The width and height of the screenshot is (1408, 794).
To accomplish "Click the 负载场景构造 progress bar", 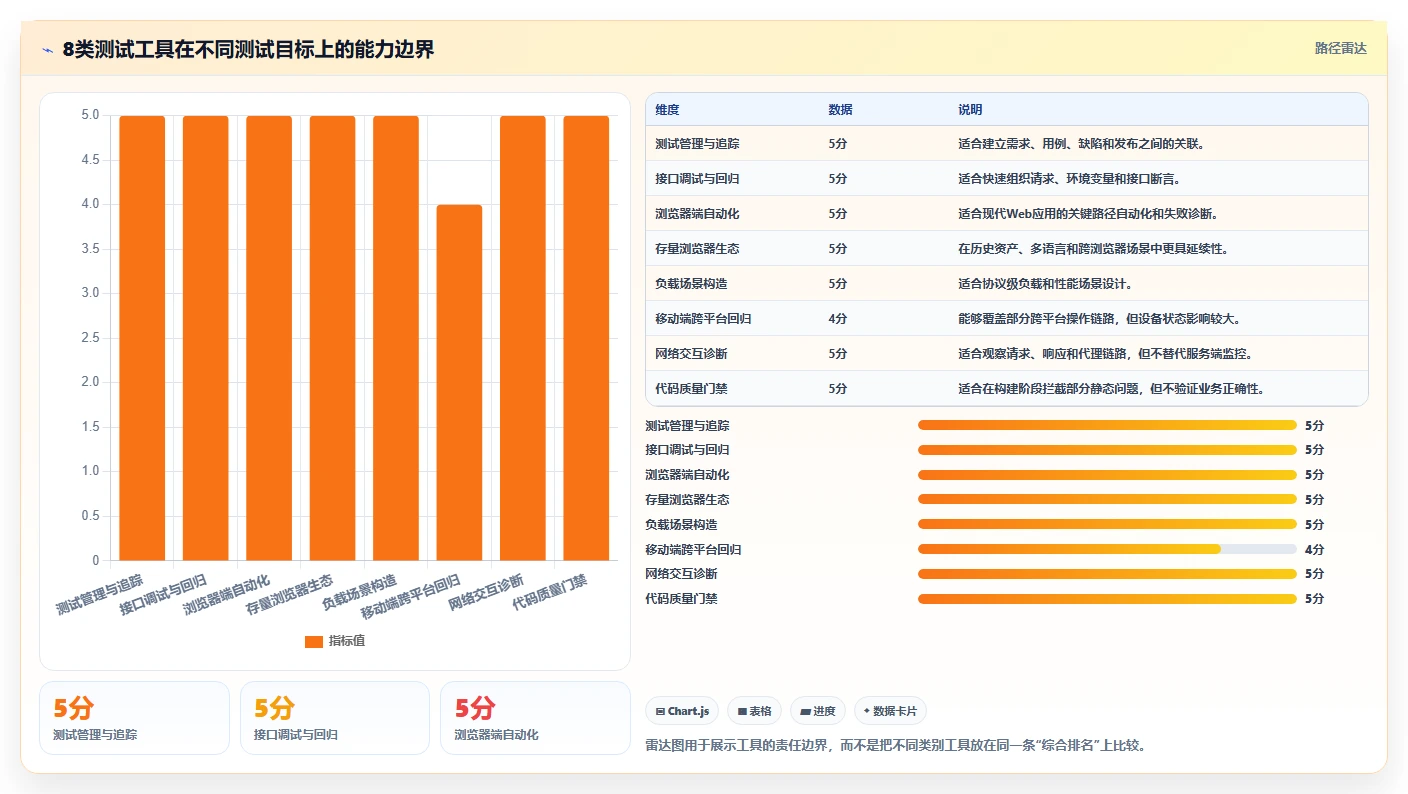I will 1107,524.
